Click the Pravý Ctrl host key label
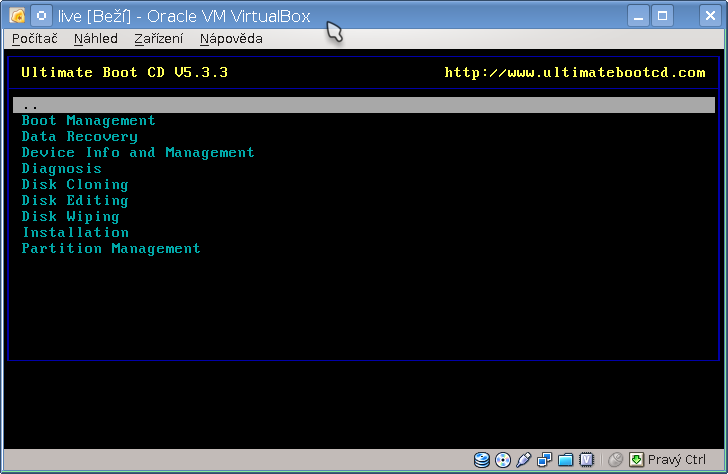Screen dimensions: 728x474 [676, 460]
